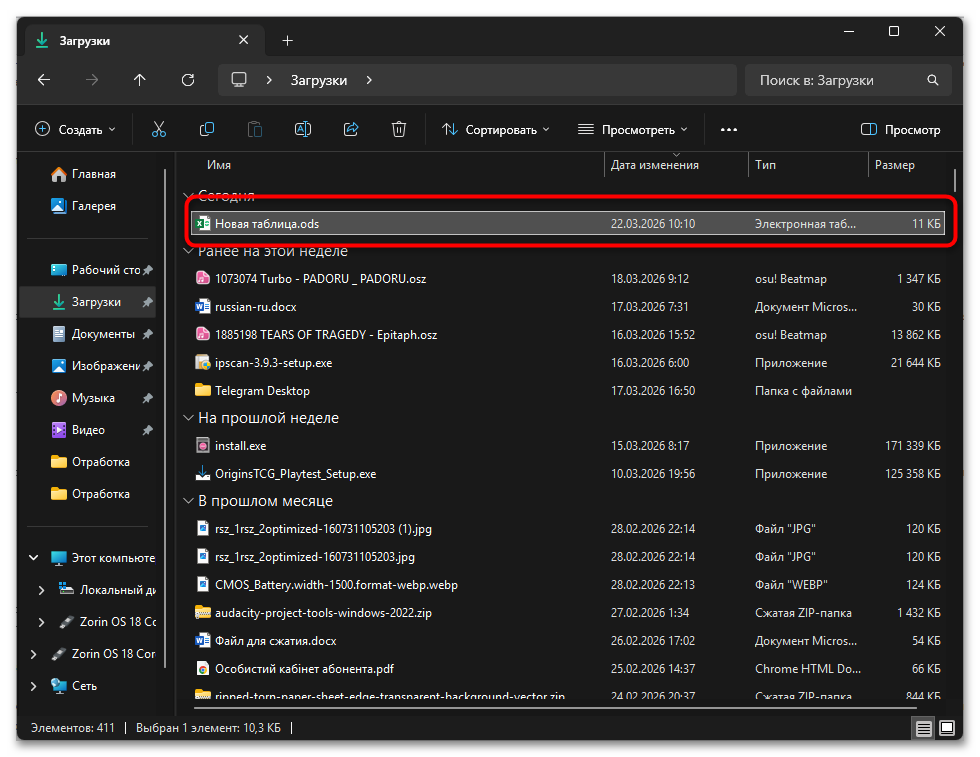The width and height of the screenshot is (980, 757).
Task: Add a new tab
Action: (x=288, y=41)
